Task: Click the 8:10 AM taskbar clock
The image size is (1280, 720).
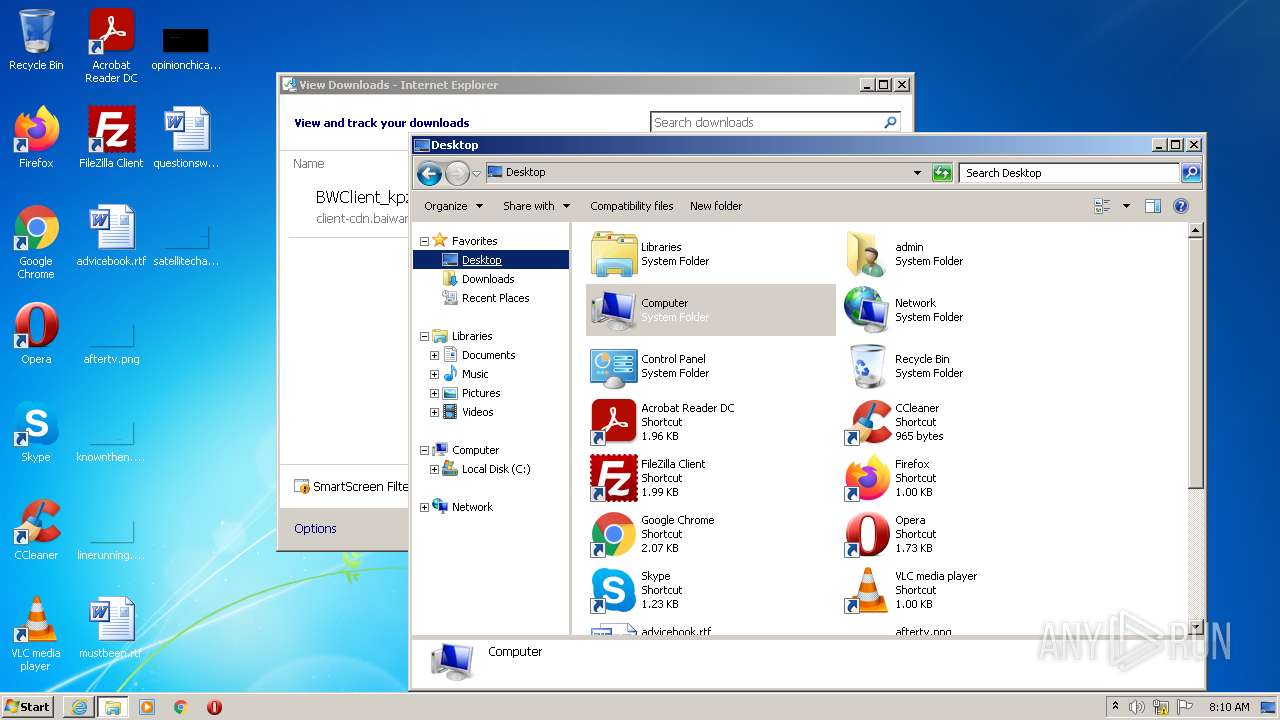Action: pyautogui.click(x=1229, y=707)
